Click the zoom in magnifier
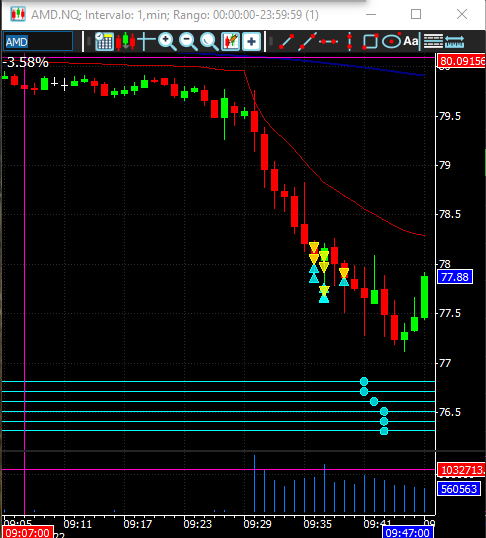486x538 pixels. click(167, 42)
